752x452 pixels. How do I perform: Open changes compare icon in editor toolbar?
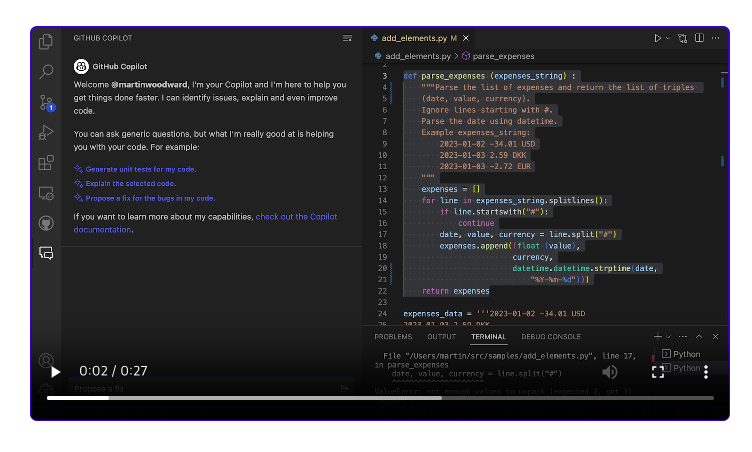[x=682, y=38]
